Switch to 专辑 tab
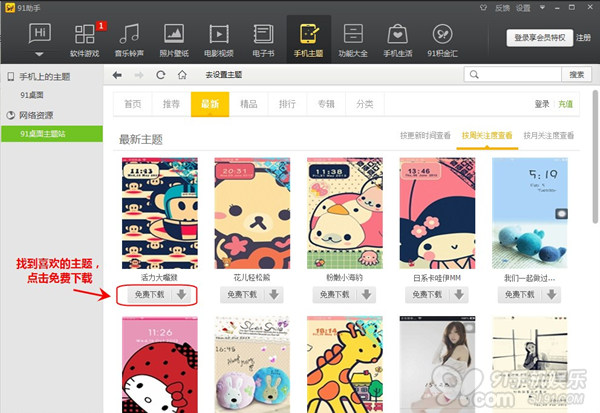Image resolution: width=600 pixels, height=413 pixels. [326, 104]
